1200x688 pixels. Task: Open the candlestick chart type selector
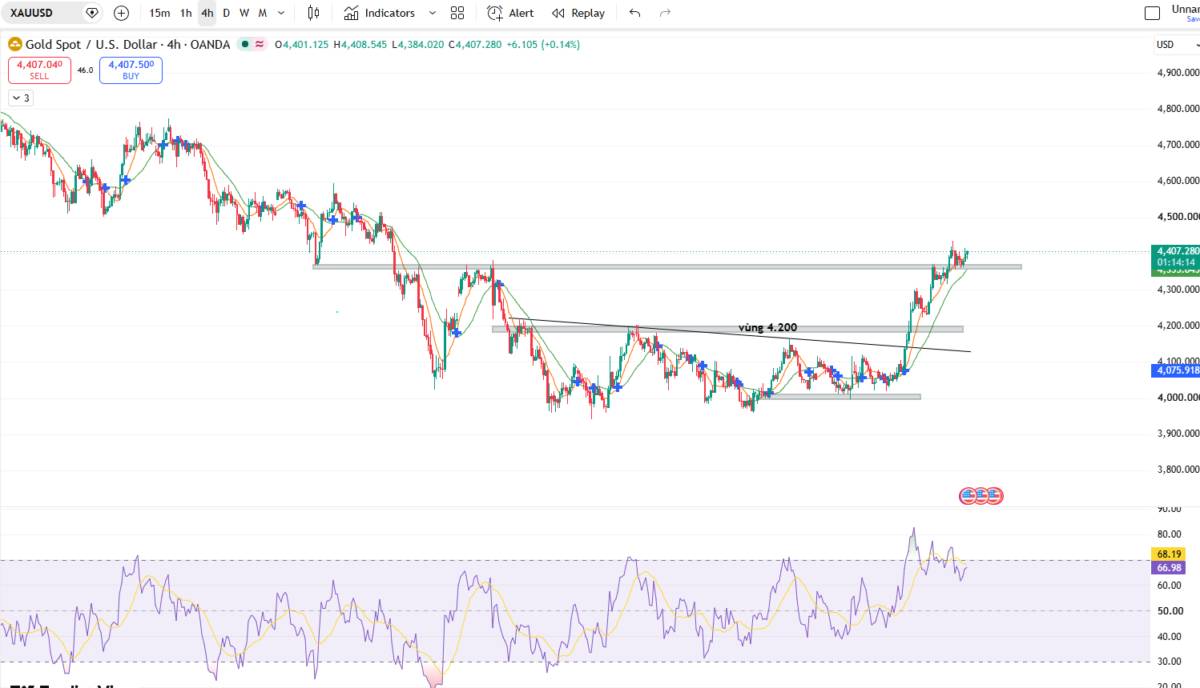click(x=313, y=13)
